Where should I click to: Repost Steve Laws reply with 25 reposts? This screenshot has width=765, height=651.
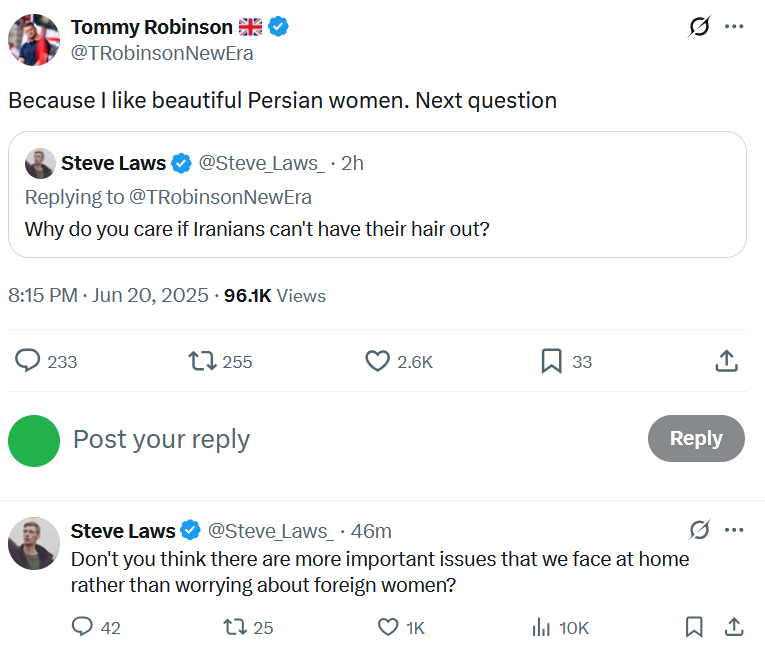click(235, 627)
